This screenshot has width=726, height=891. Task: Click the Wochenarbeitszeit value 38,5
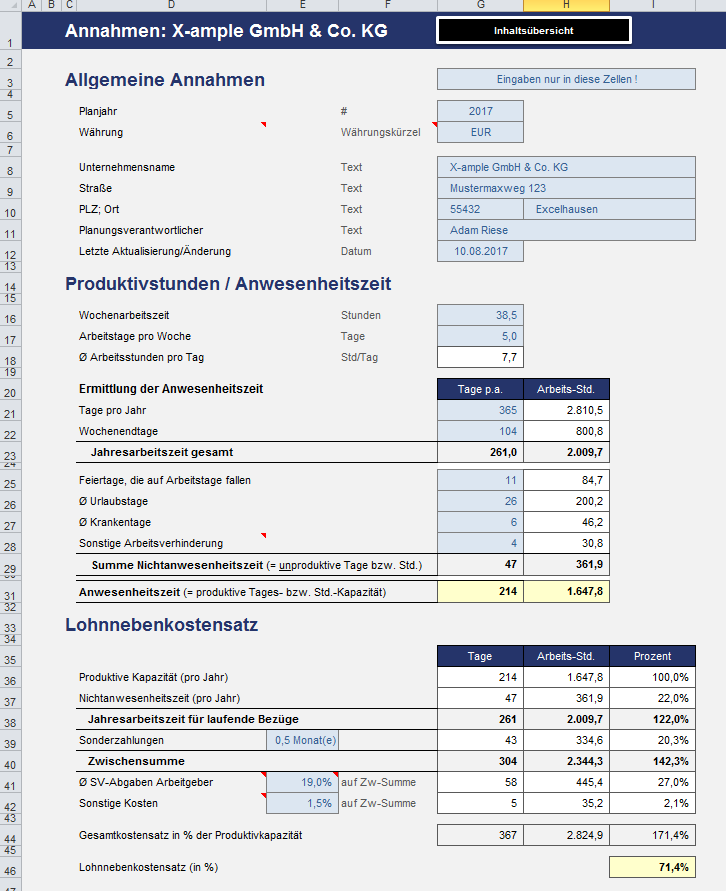point(480,315)
